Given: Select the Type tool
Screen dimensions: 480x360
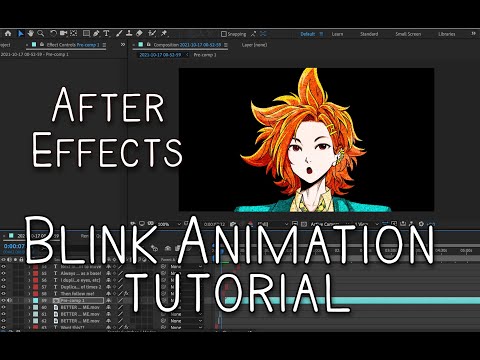Looking at the screenshot, I should click(106, 33).
